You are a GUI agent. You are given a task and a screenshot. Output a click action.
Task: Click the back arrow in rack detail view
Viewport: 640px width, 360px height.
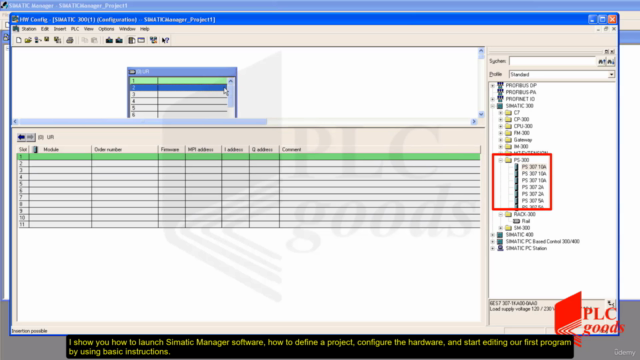pos(21,137)
